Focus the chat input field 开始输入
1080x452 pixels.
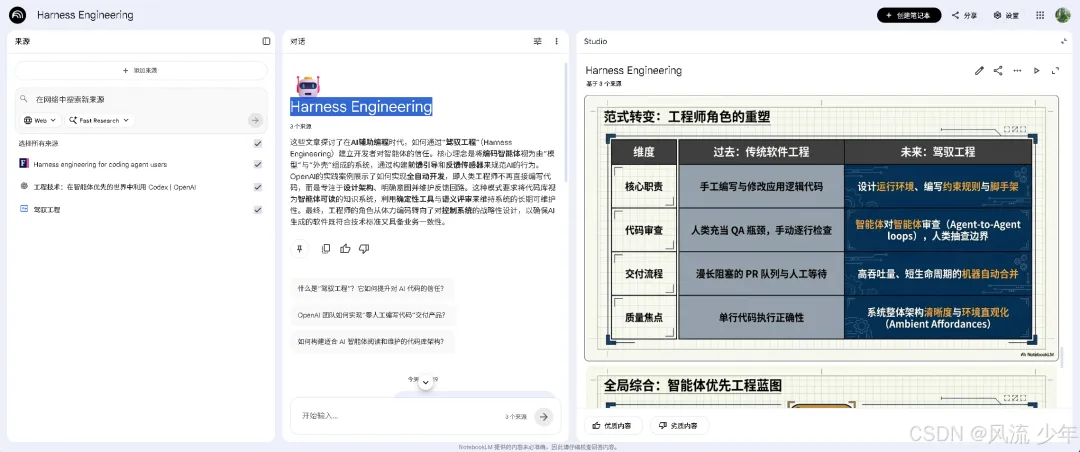(x=399, y=416)
